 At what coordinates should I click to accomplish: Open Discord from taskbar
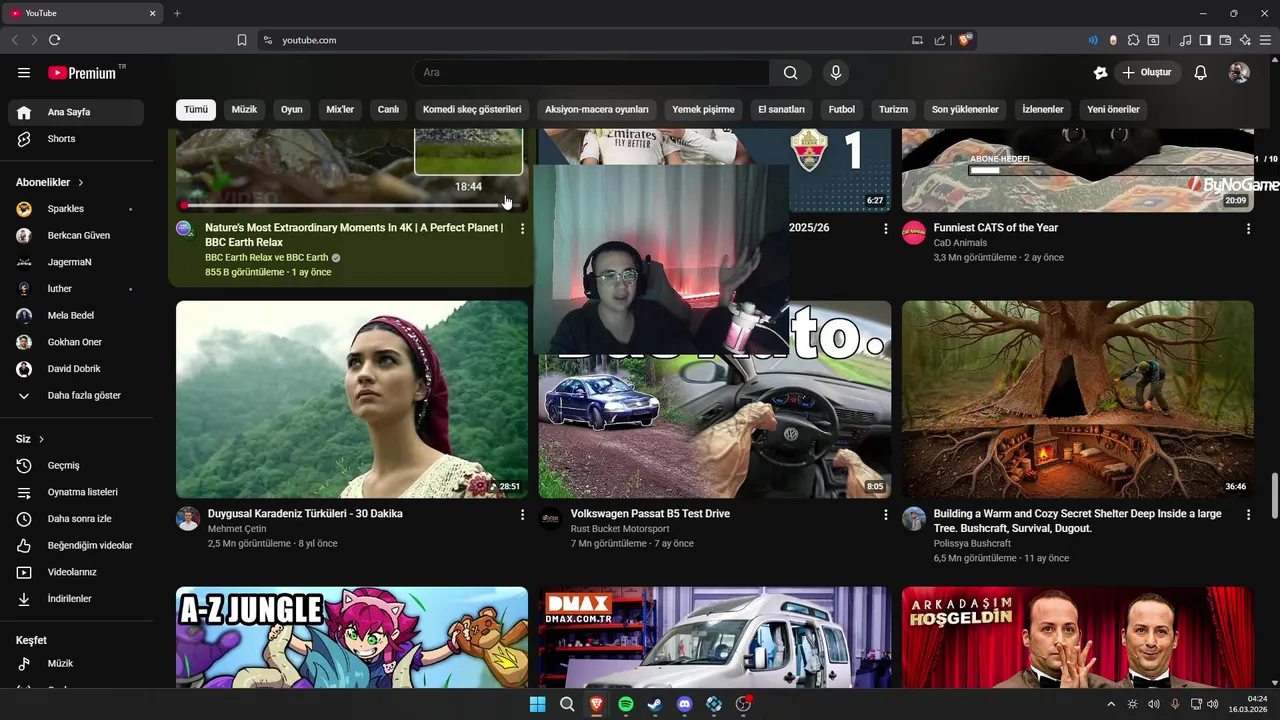684,704
